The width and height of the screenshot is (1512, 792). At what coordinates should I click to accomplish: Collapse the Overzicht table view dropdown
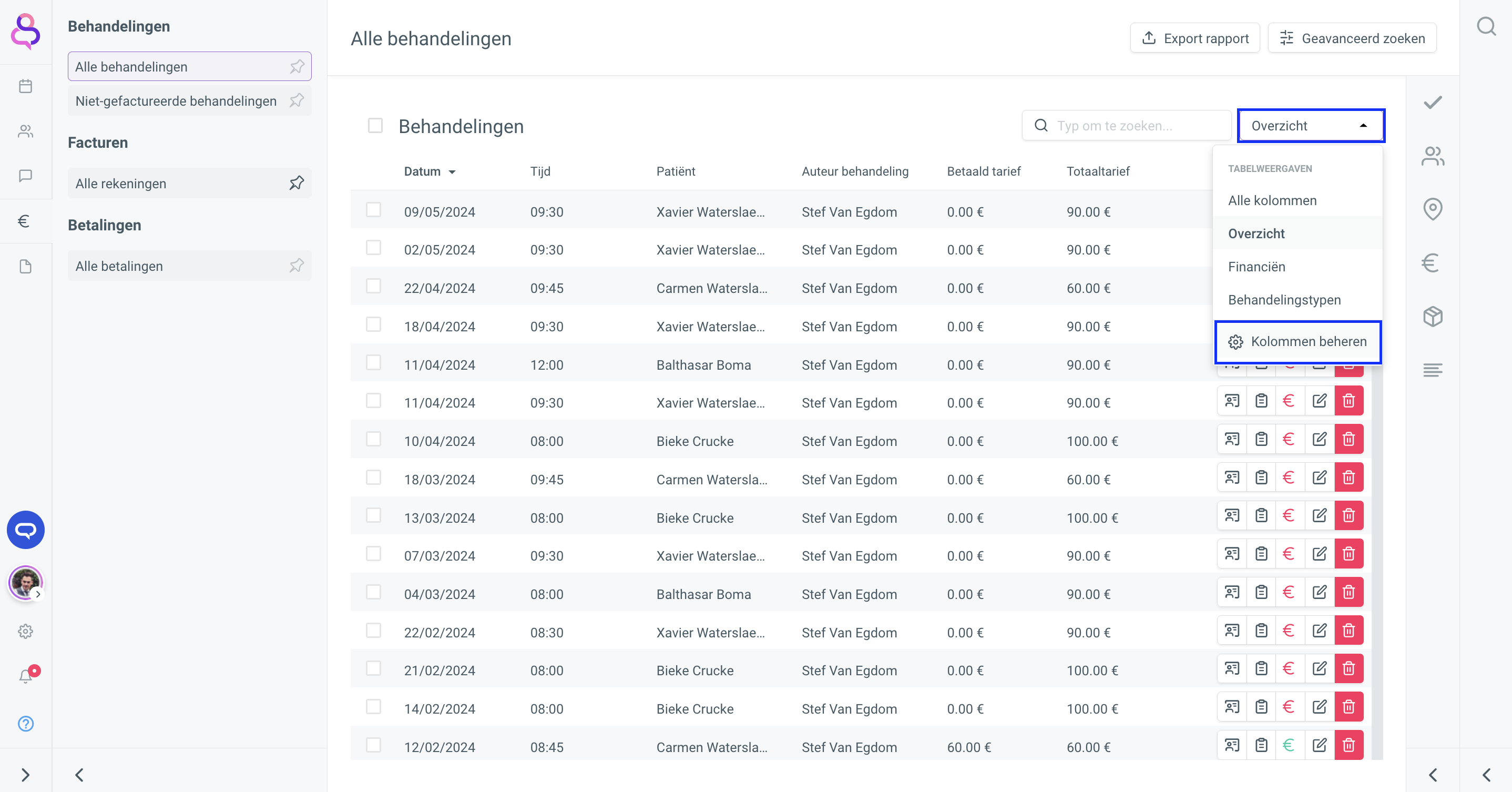(1311, 126)
